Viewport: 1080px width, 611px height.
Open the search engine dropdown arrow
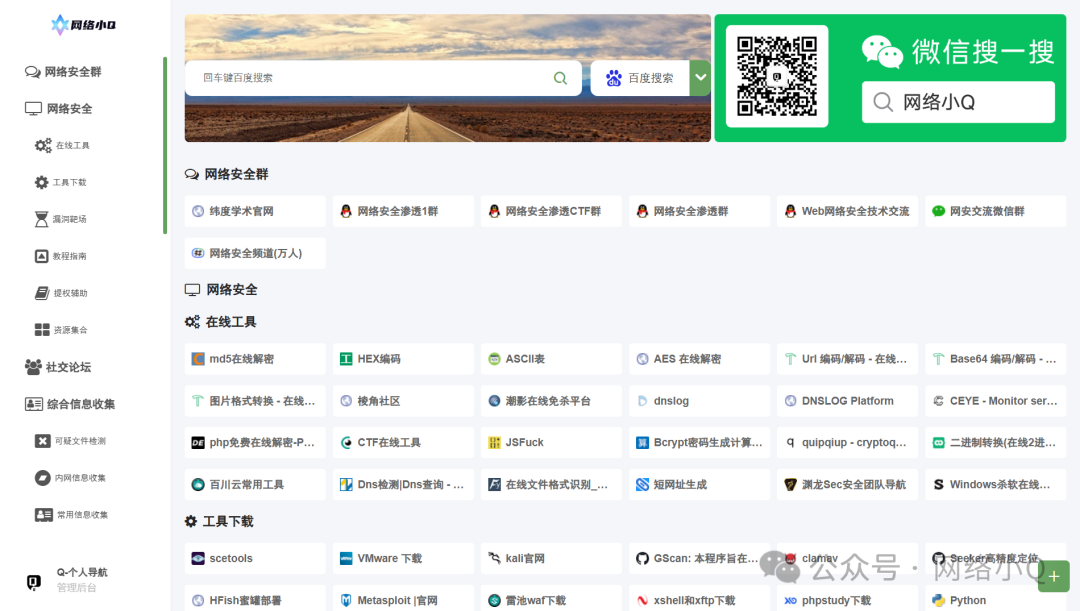(x=700, y=78)
